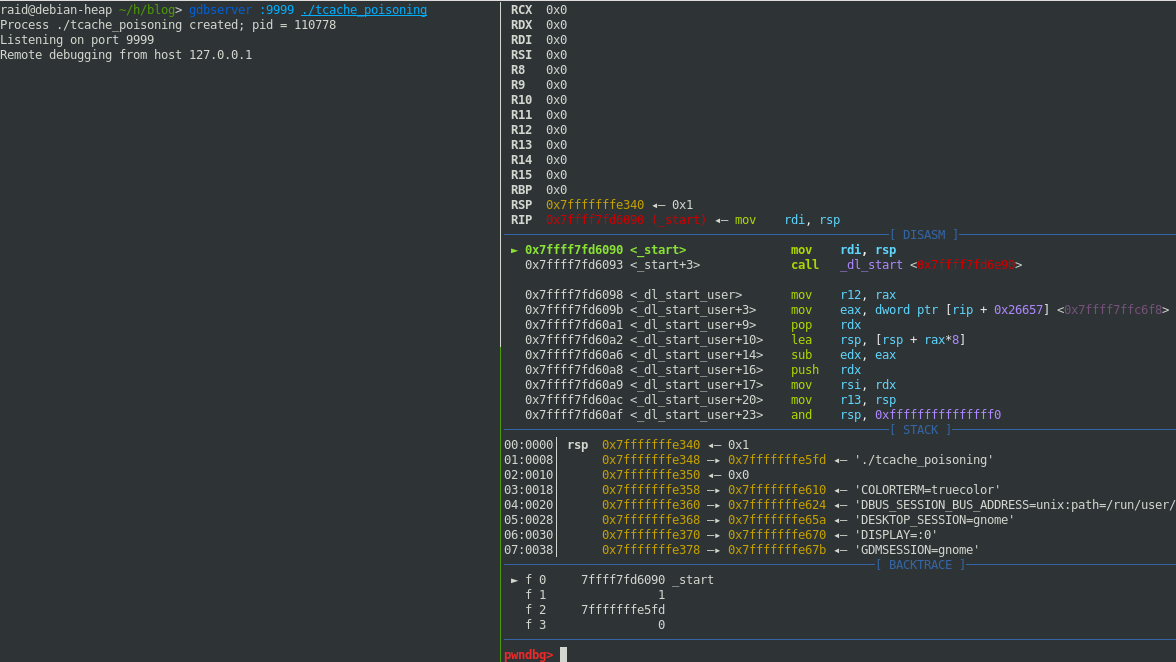Click the R9 register row
Viewport: 1176px width, 662px height.
tap(538, 85)
